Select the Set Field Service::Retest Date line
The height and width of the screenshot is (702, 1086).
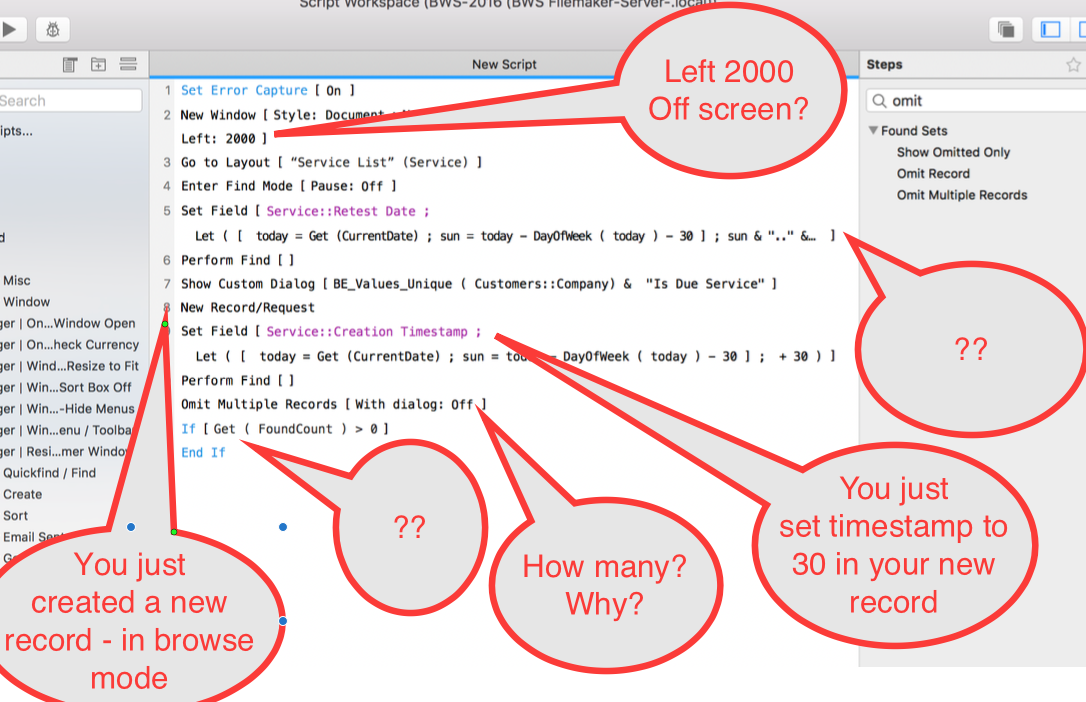(x=305, y=211)
